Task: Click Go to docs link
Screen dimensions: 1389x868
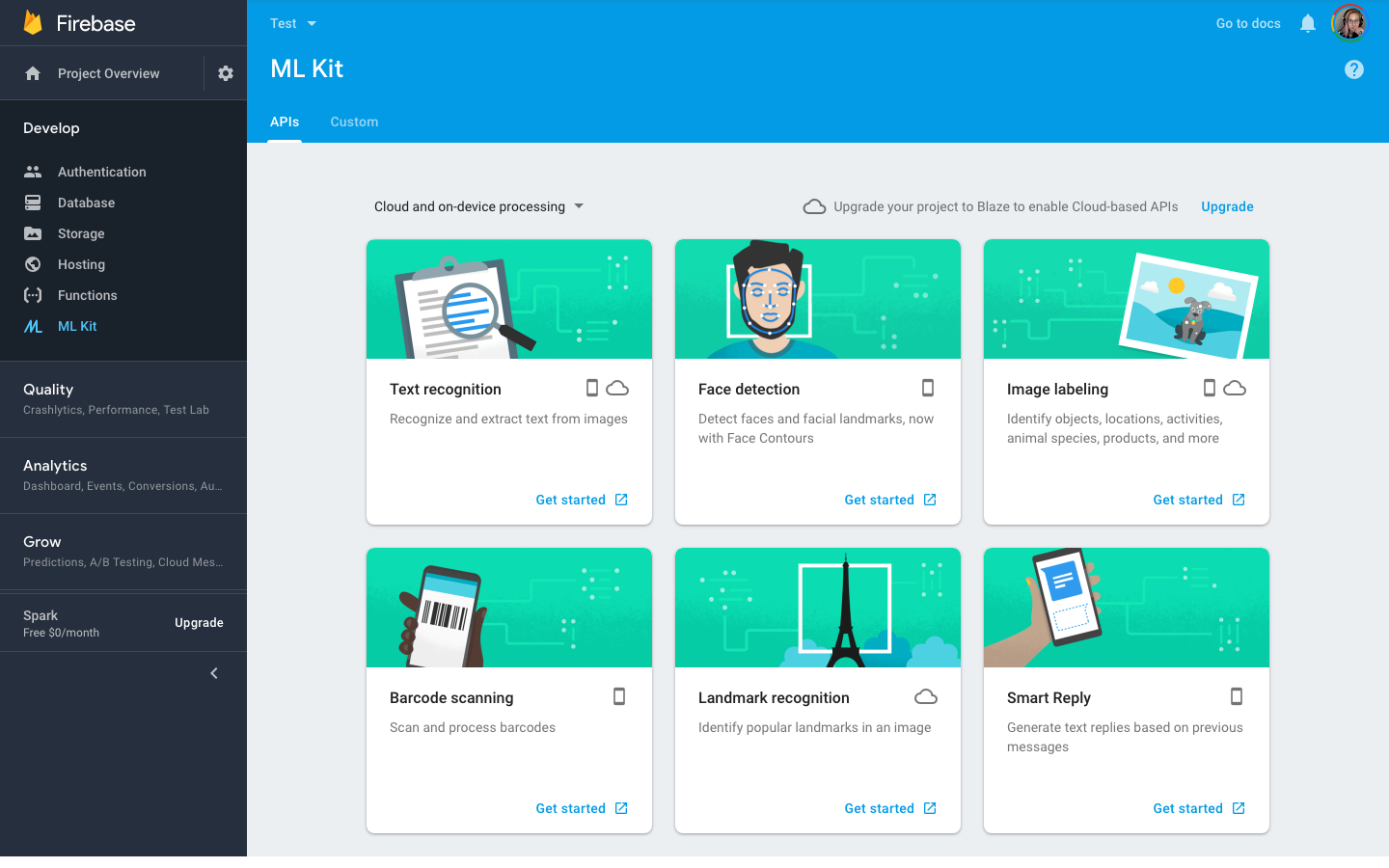Action: point(1248,23)
